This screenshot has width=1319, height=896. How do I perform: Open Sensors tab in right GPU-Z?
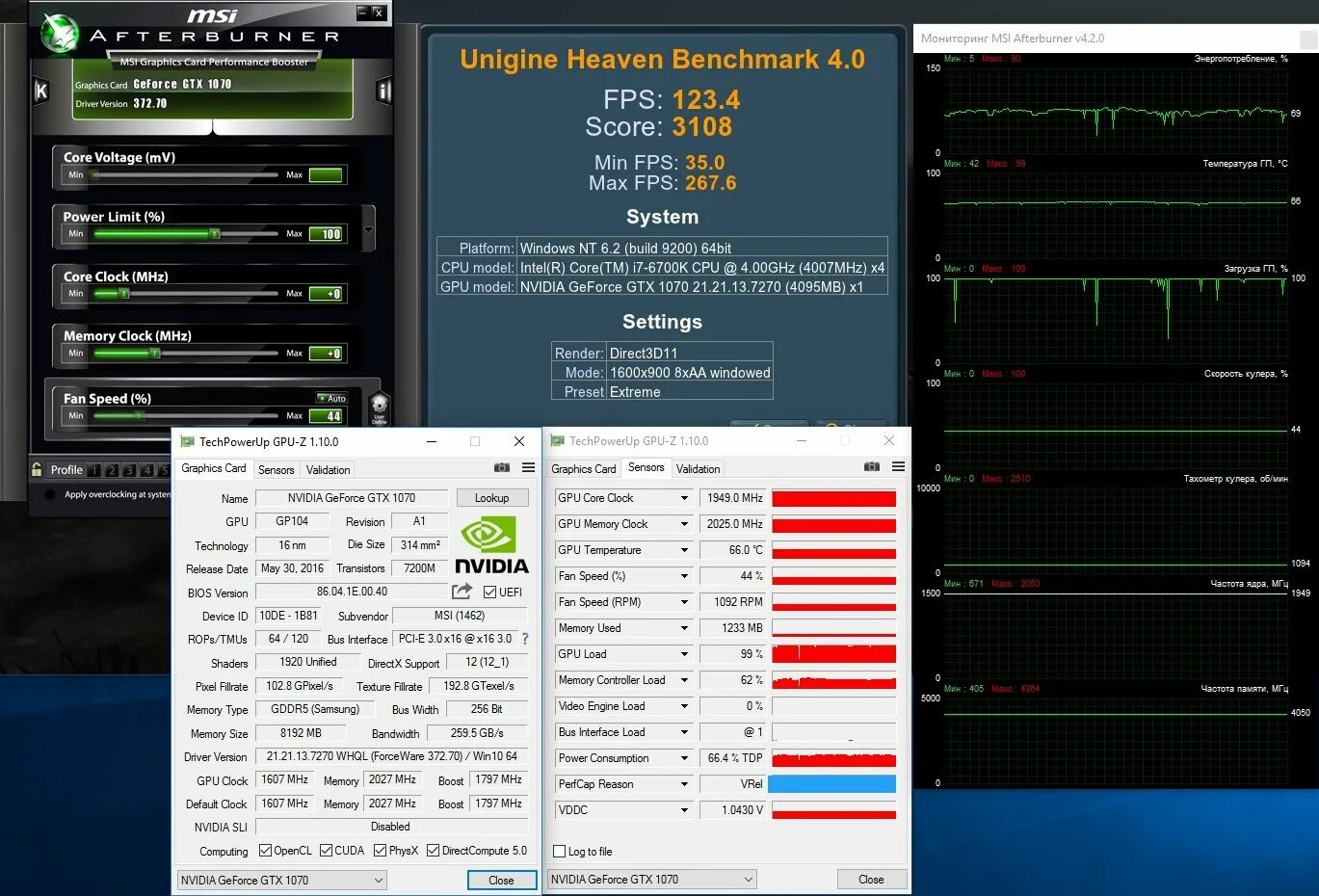pos(646,467)
